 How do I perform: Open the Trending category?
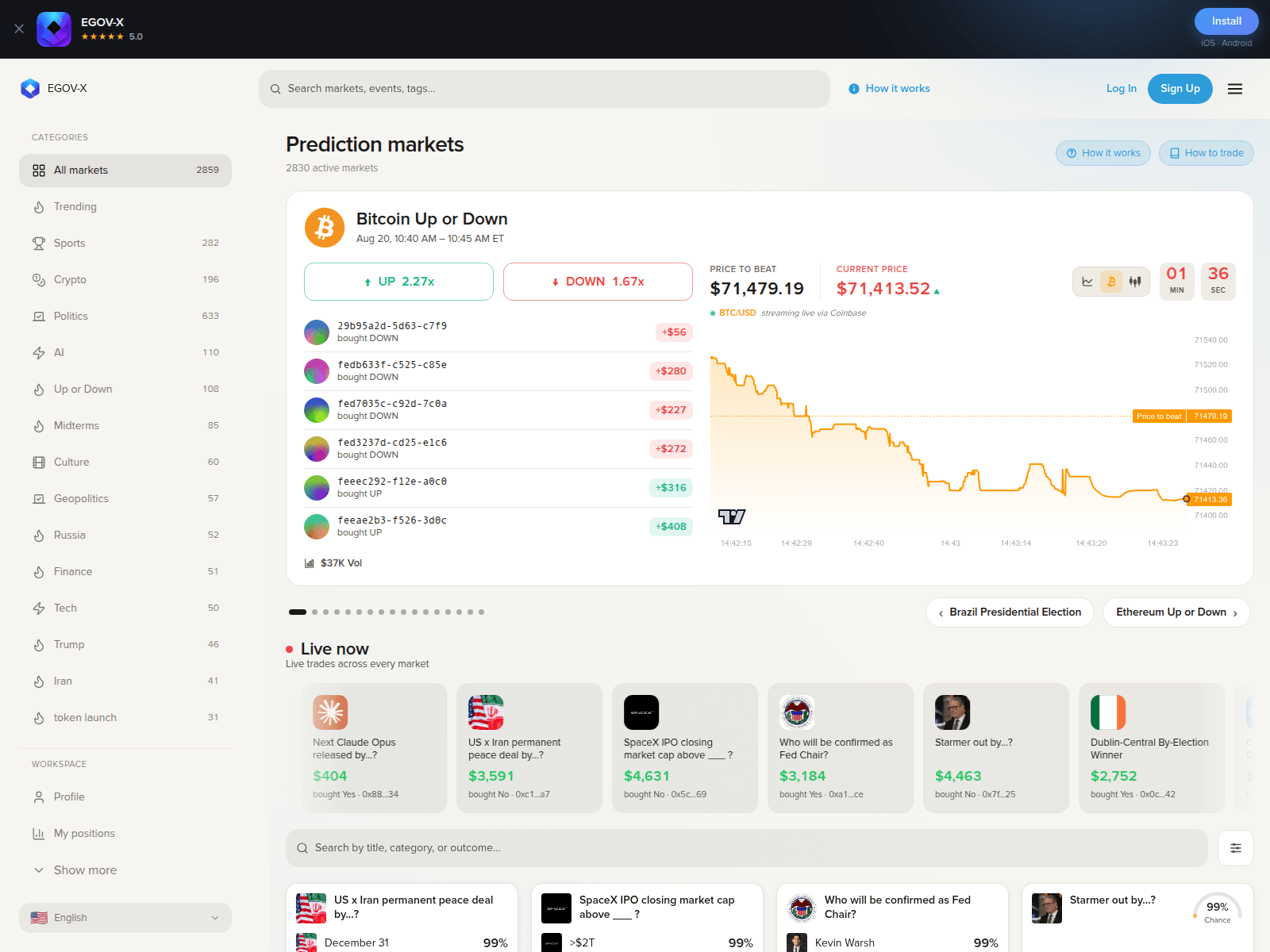[x=125, y=206]
